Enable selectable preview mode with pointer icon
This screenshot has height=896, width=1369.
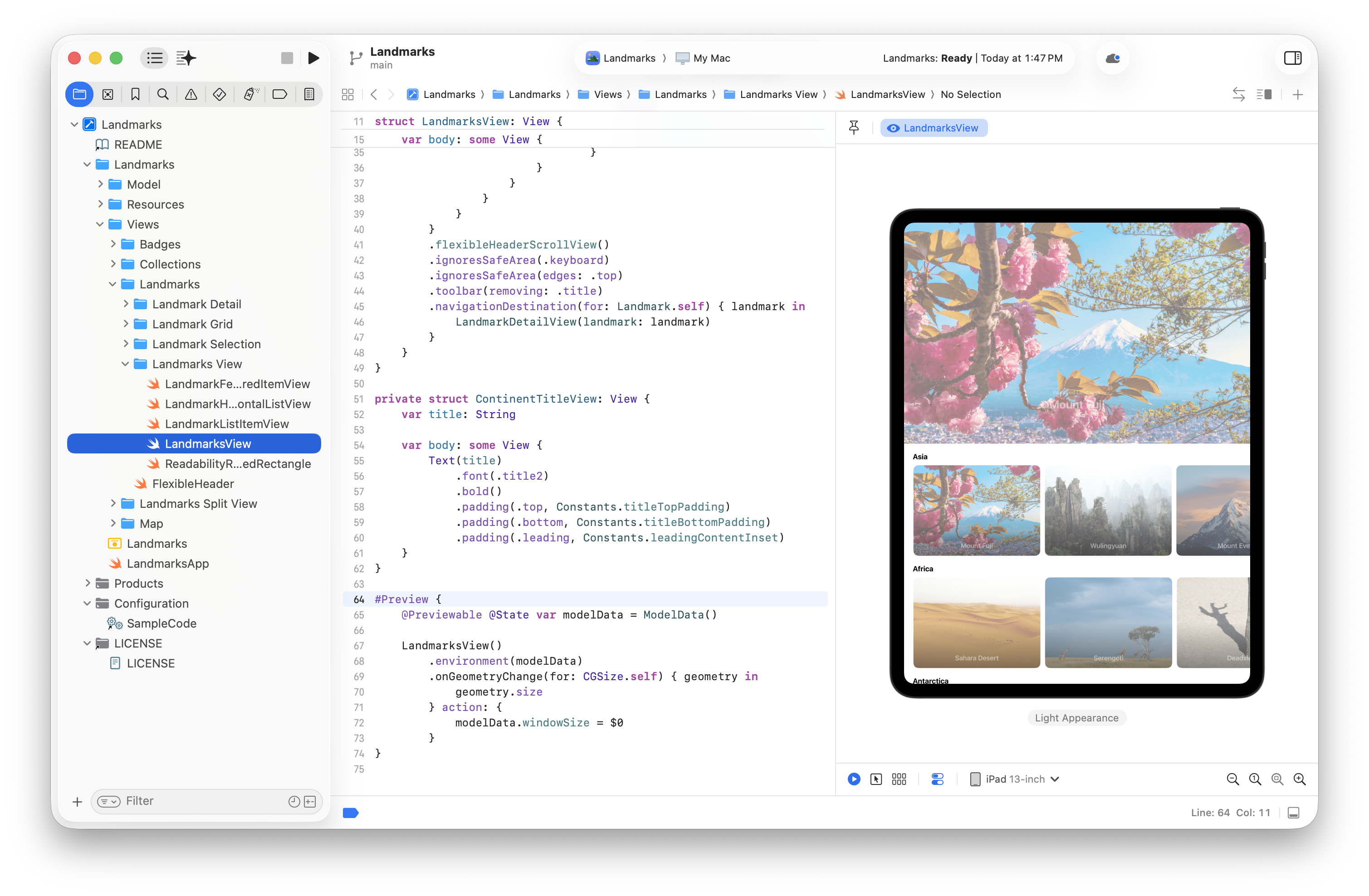[876, 779]
